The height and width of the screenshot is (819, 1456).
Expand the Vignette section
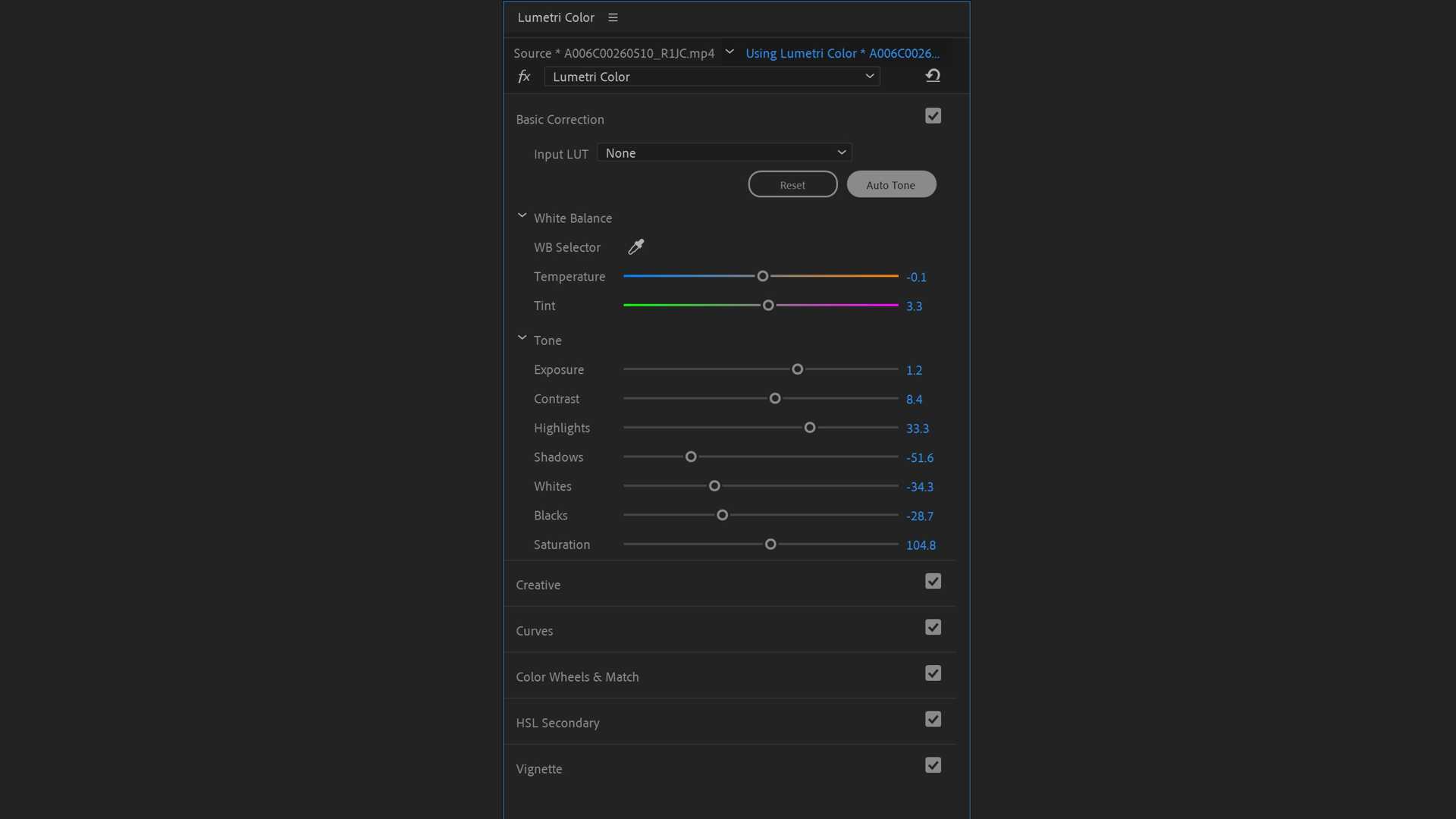(x=539, y=769)
